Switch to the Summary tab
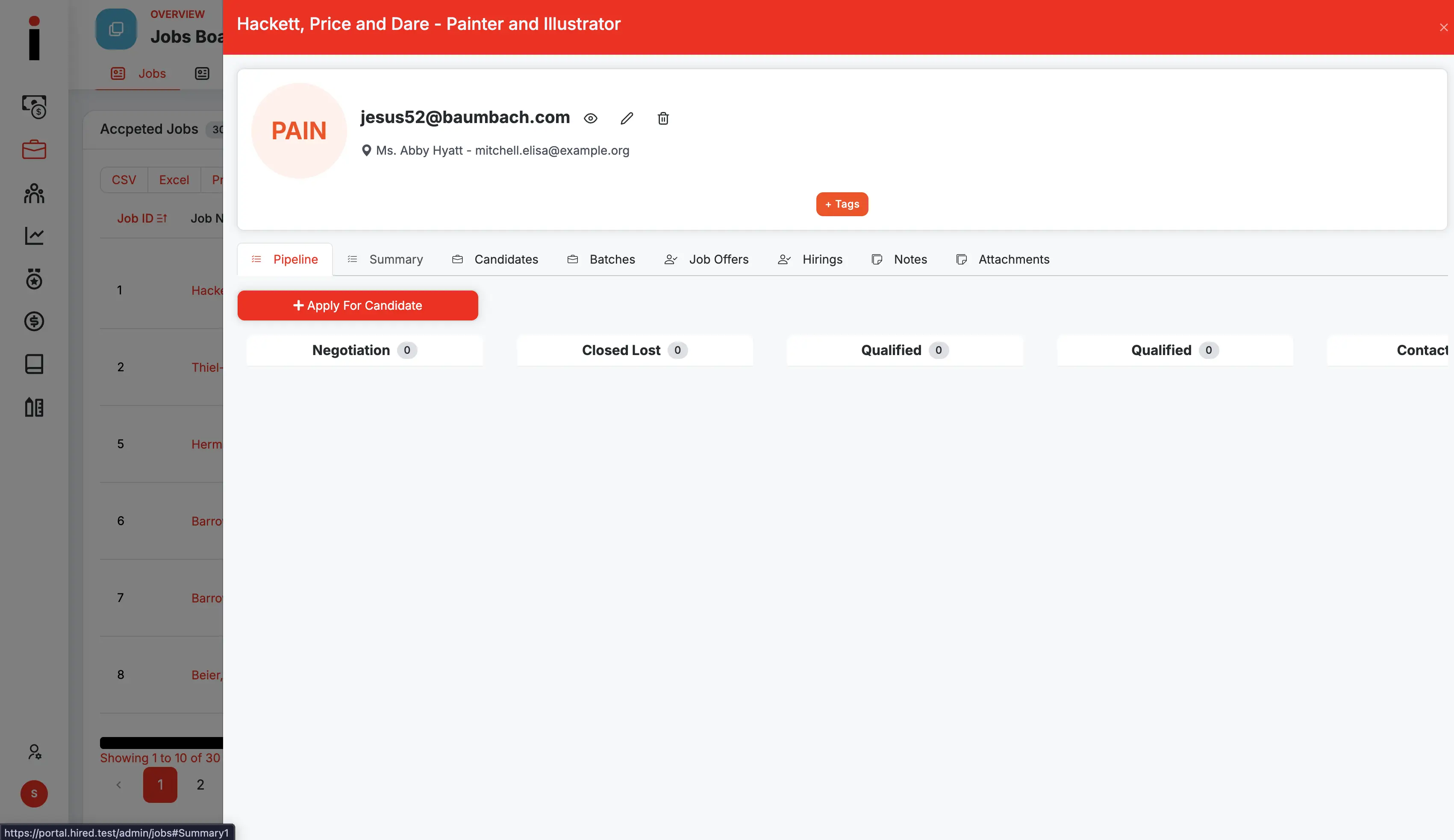The height and width of the screenshot is (840, 1454). point(385,260)
